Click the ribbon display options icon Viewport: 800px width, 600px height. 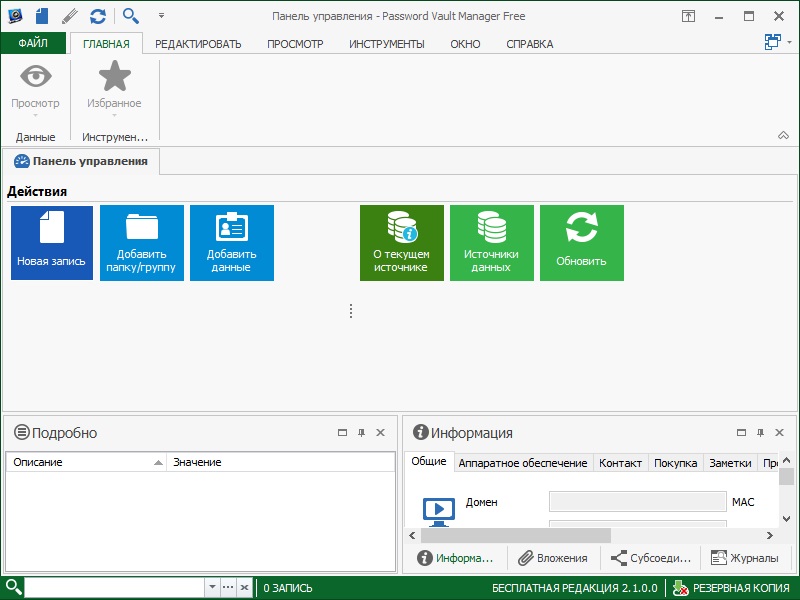point(688,16)
